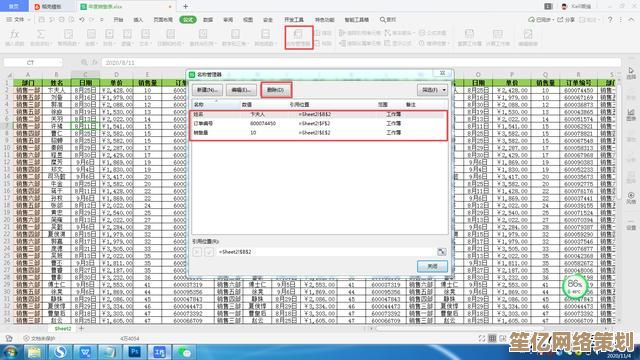Open the Filter dropdown in Name Manager

[x=432, y=90]
